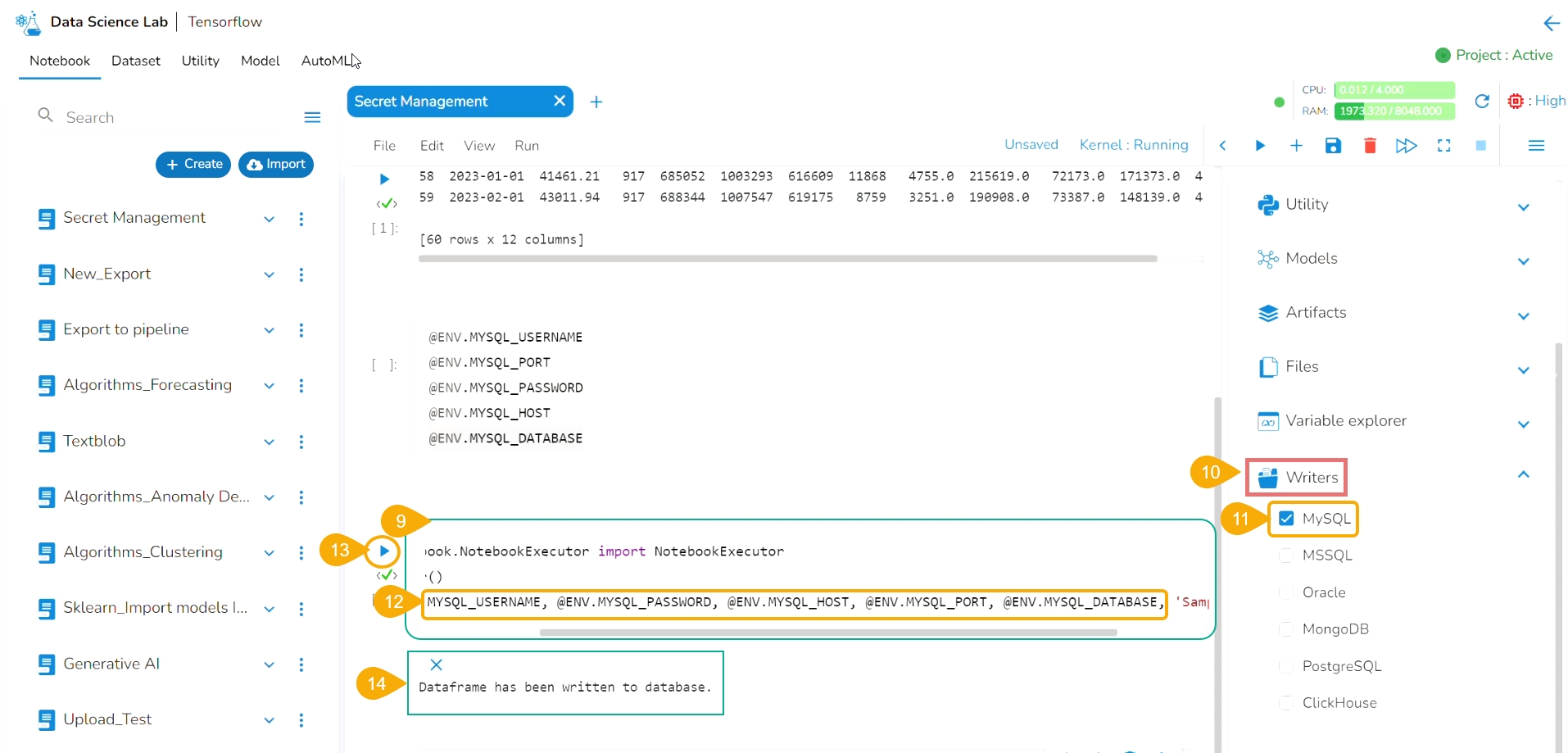Open the notebook list hamburger menu
The width and height of the screenshot is (1568, 753).
click(x=312, y=118)
